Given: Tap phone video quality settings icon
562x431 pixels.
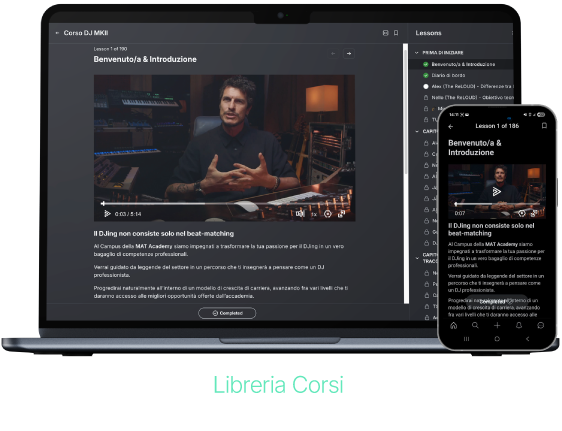Looking at the screenshot, I should [521, 214].
